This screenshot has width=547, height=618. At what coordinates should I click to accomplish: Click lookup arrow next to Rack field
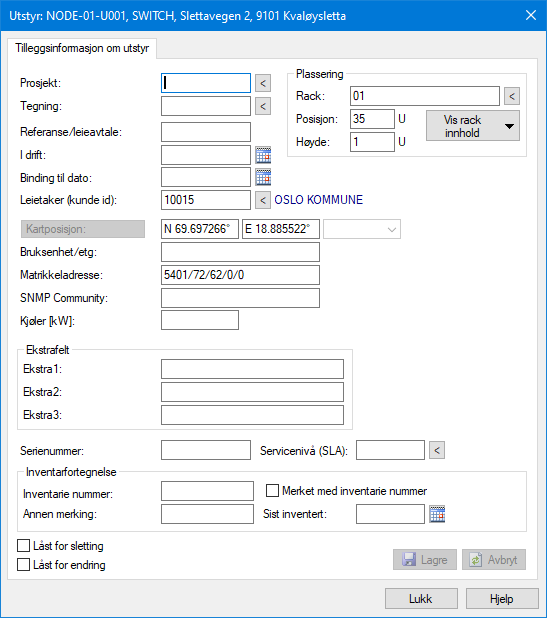[512, 96]
